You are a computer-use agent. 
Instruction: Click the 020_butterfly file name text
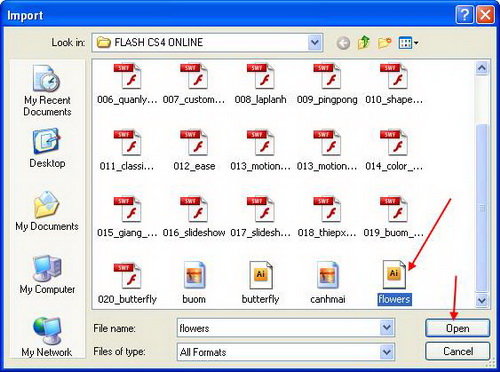click(x=127, y=299)
